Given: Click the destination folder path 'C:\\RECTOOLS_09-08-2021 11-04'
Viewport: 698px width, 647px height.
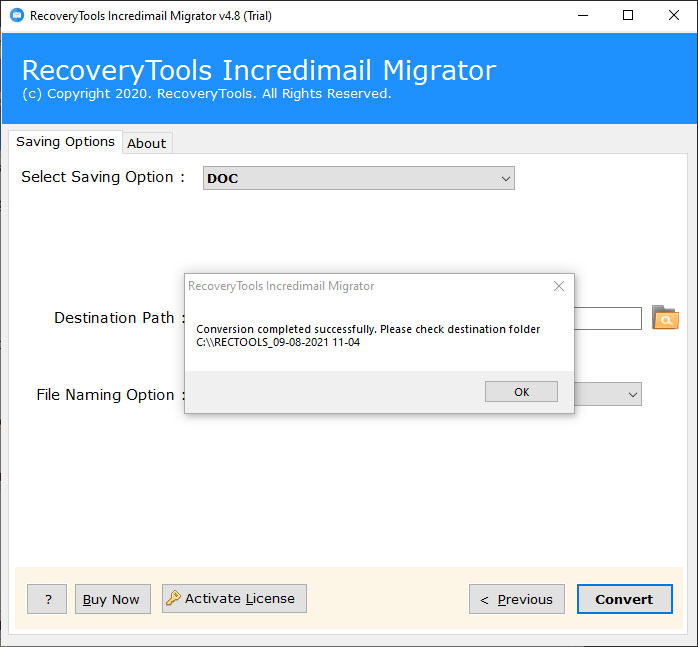Looking at the screenshot, I should tap(278, 342).
